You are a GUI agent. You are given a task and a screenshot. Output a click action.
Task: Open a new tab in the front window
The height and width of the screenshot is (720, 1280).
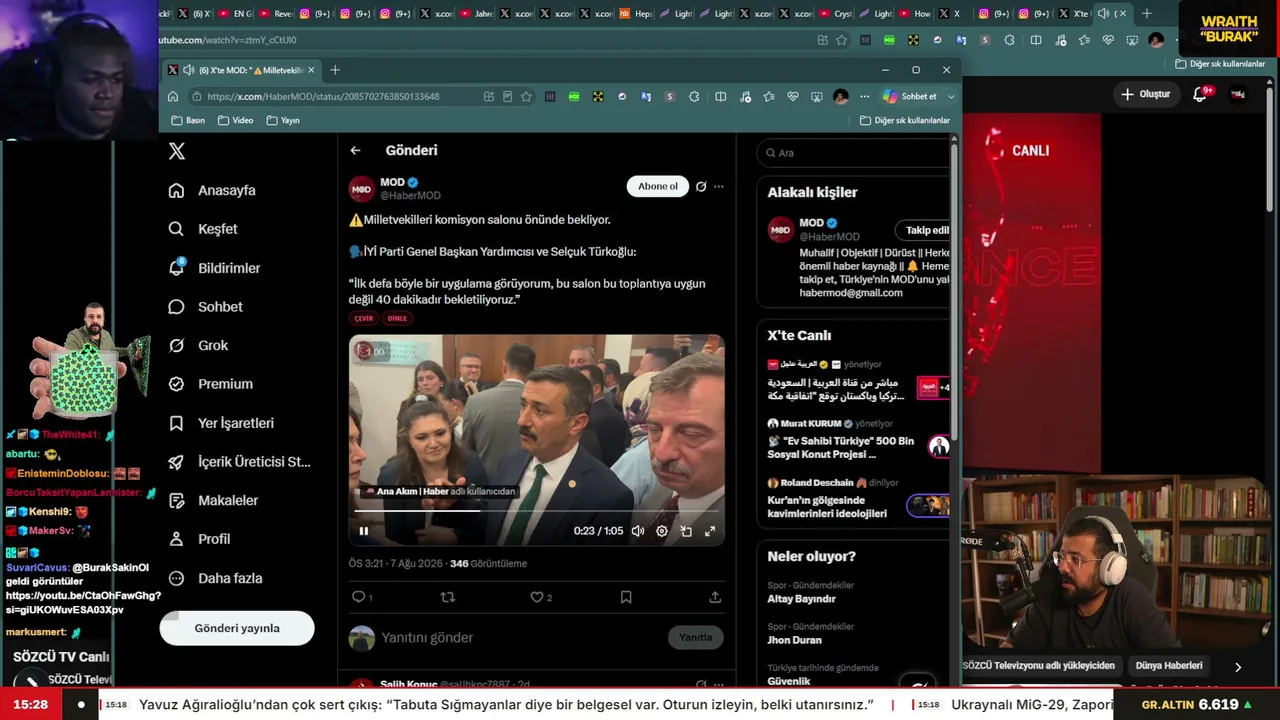335,70
